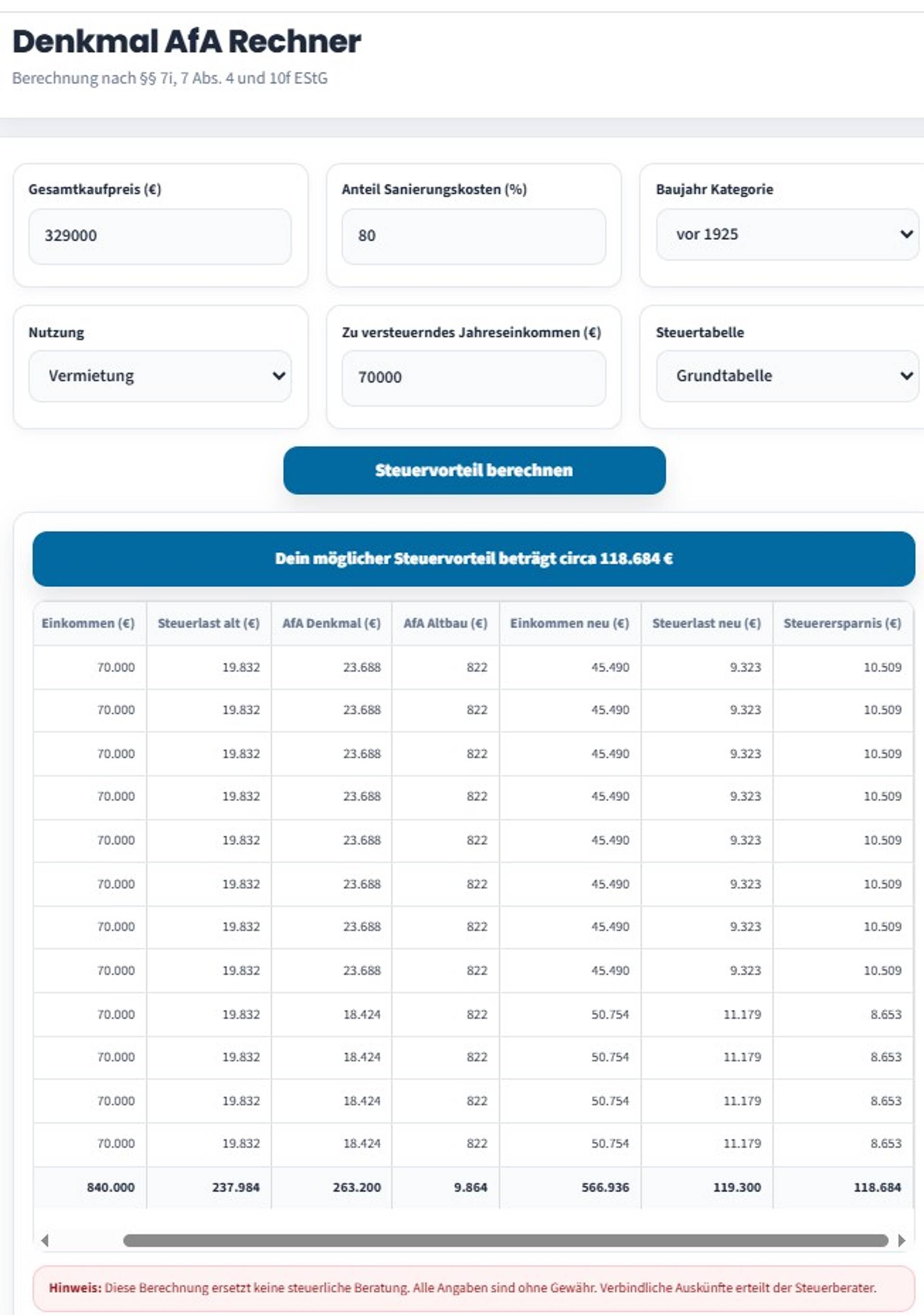Image resolution: width=924 pixels, height=1315 pixels.
Task: Click the Nutzung label text
Action: 56,333
